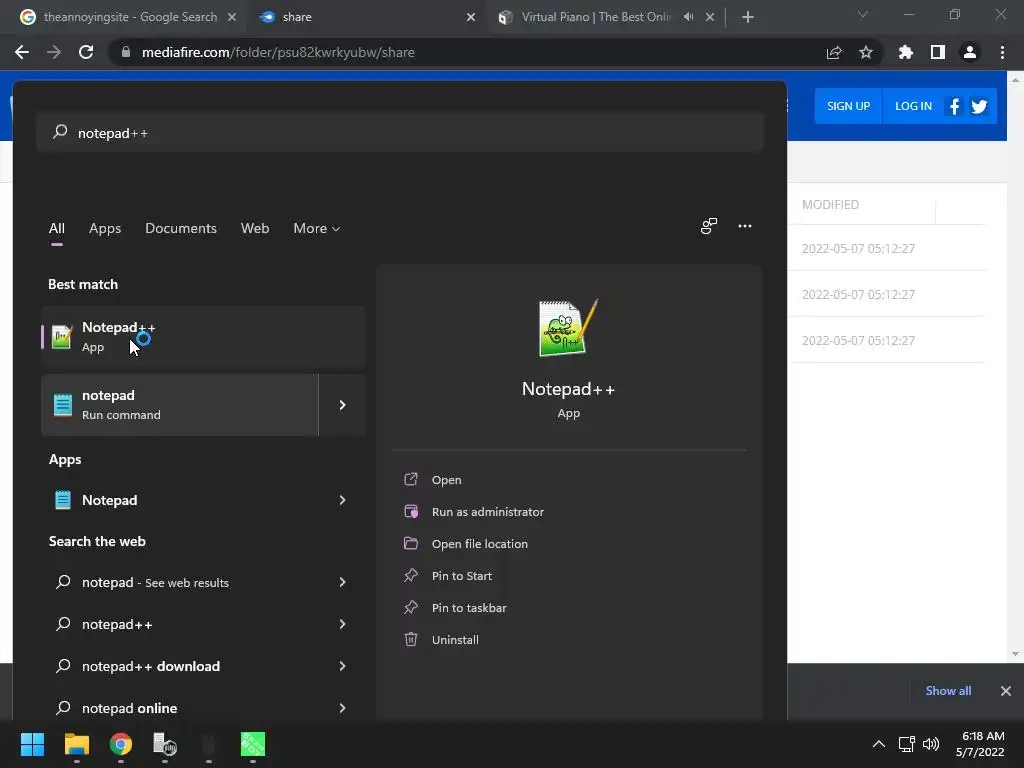Open the Notepad++ best match result
This screenshot has height=768, width=1024.
[x=202, y=337]
